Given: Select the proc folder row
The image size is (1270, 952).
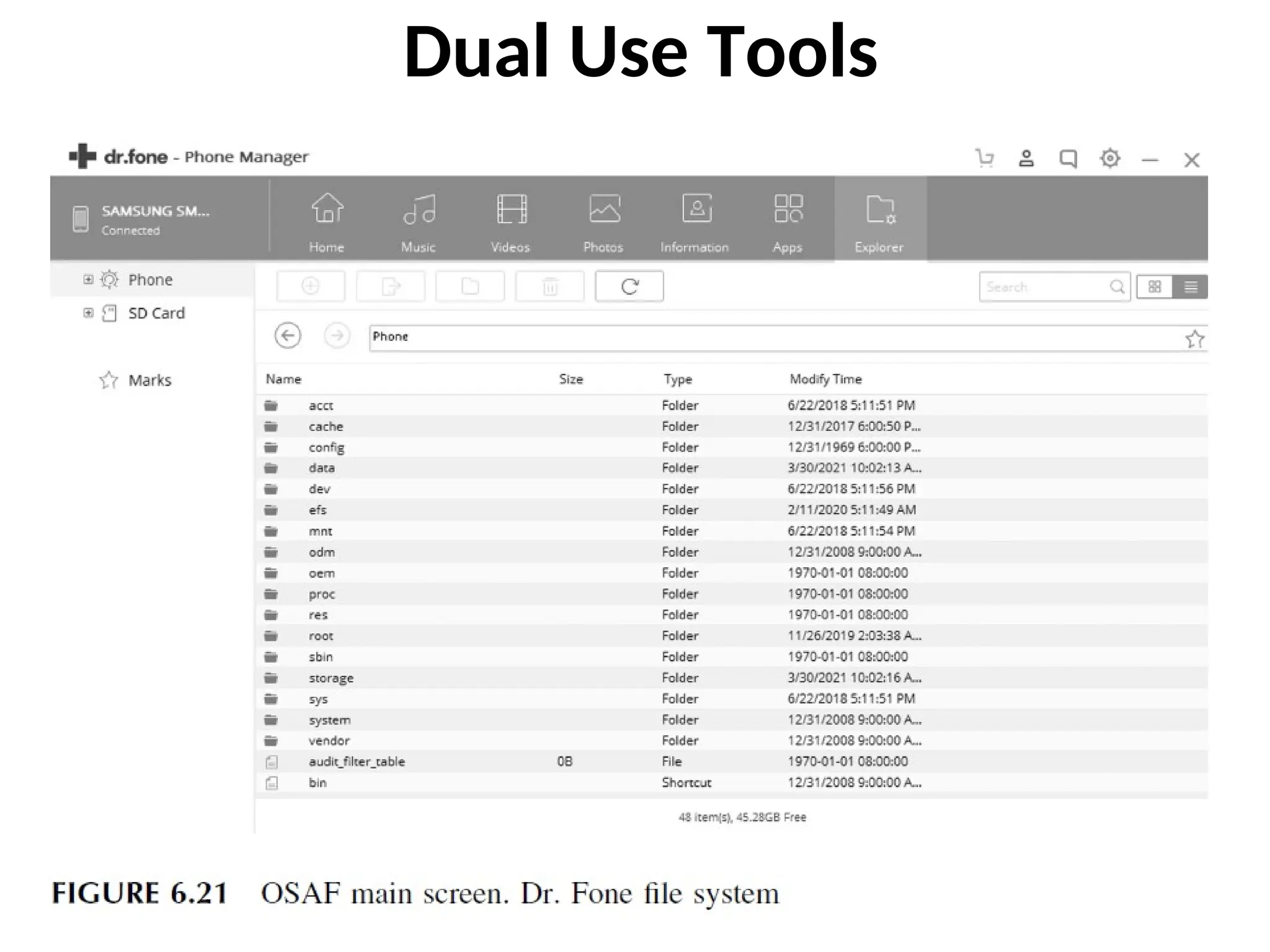Looking at the screenshot, I should pos(732,594).
